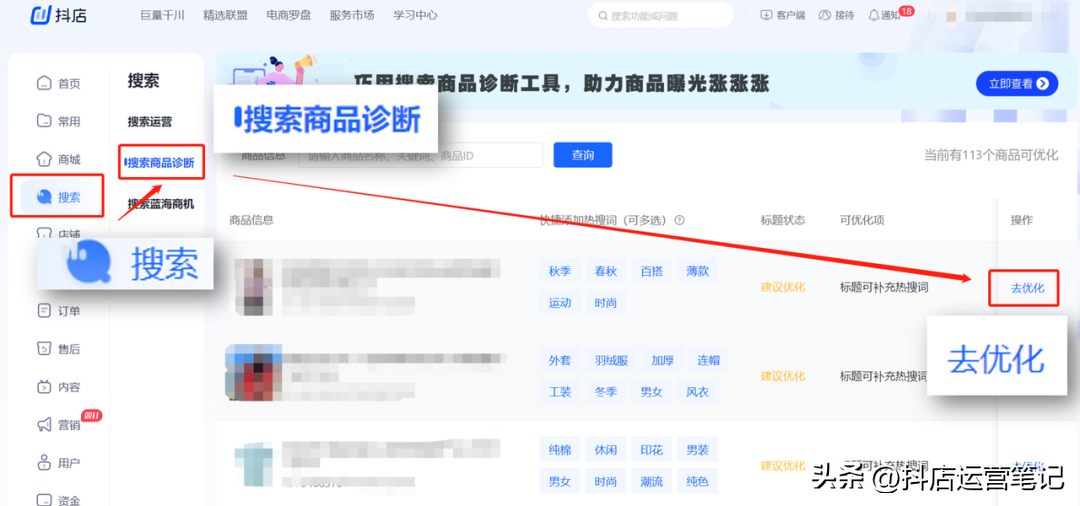The image size is (1080, 506).
Task: Open the product thumbnail in 秋季 row
Action: click(252, 287)
